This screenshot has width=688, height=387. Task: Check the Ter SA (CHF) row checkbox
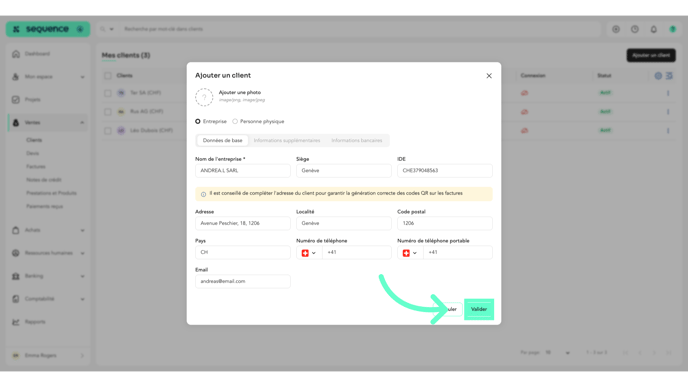(x=108, y=93)
